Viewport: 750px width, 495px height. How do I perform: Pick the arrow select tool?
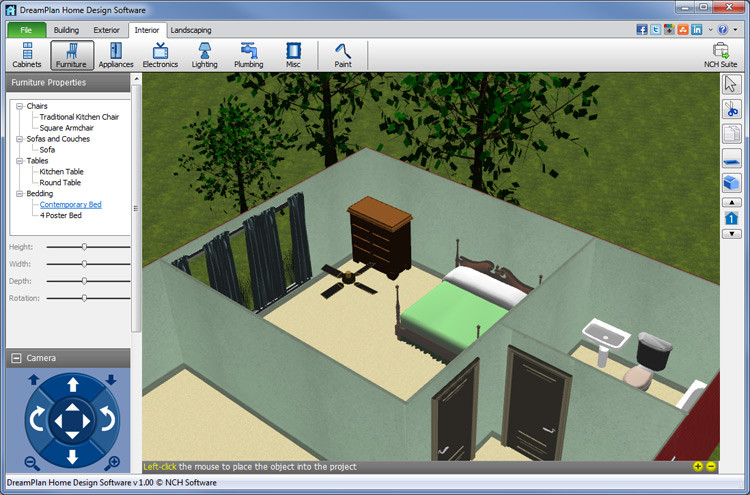coord(731,85)
